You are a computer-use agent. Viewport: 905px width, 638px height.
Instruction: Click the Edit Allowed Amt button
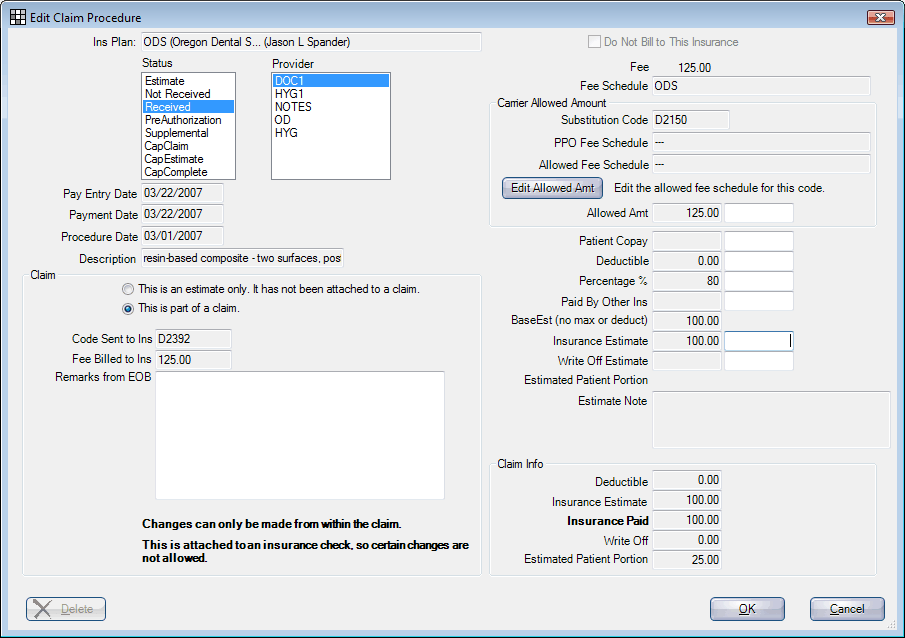pos(552,188)
